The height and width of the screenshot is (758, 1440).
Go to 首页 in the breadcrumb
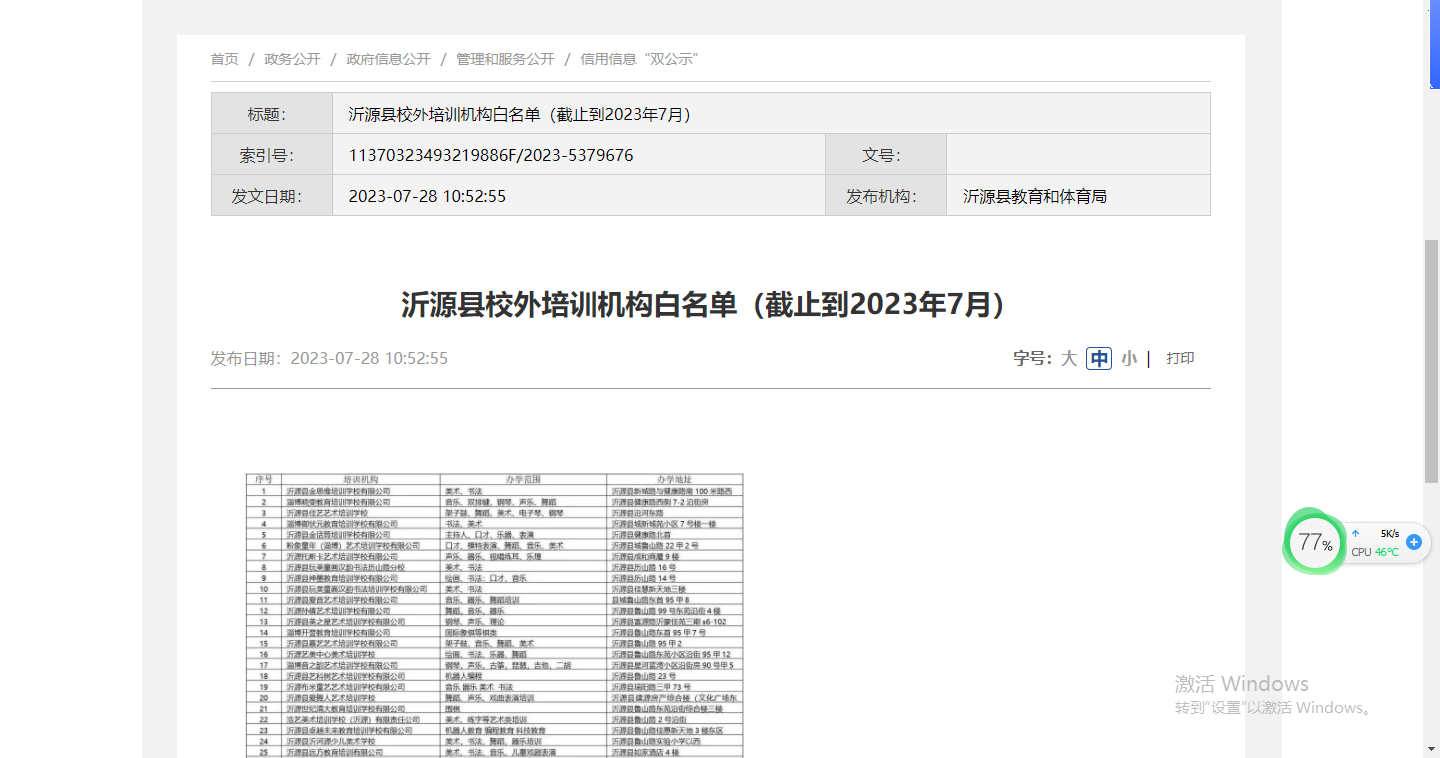(224, 59)
